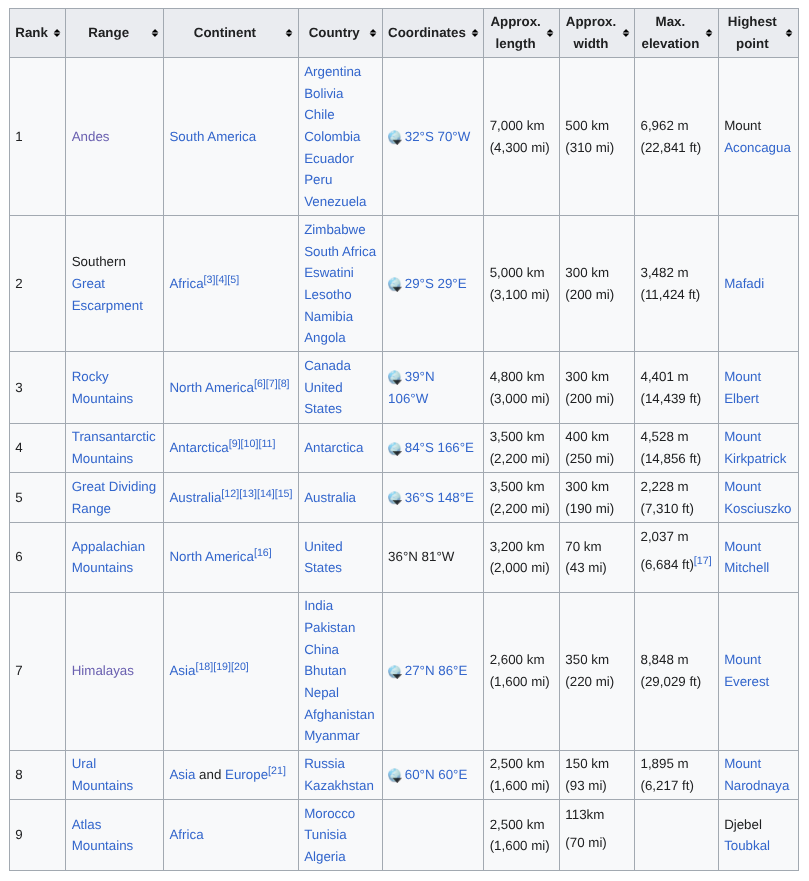Open Mount Narodnaya link
This screenshot has width=809, height=881.
tap(757, 775)
